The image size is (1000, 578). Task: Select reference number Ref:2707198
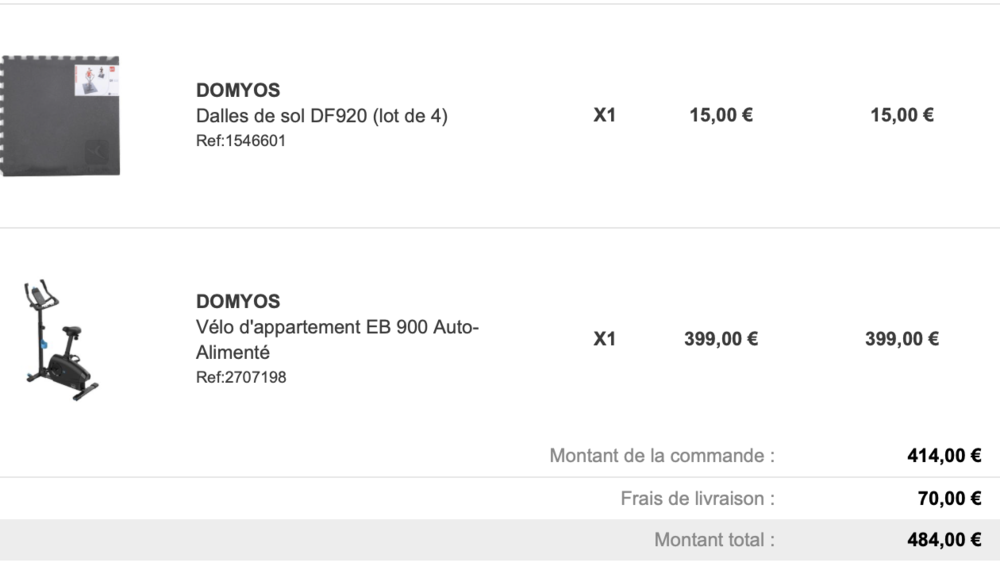click(241, 378)
